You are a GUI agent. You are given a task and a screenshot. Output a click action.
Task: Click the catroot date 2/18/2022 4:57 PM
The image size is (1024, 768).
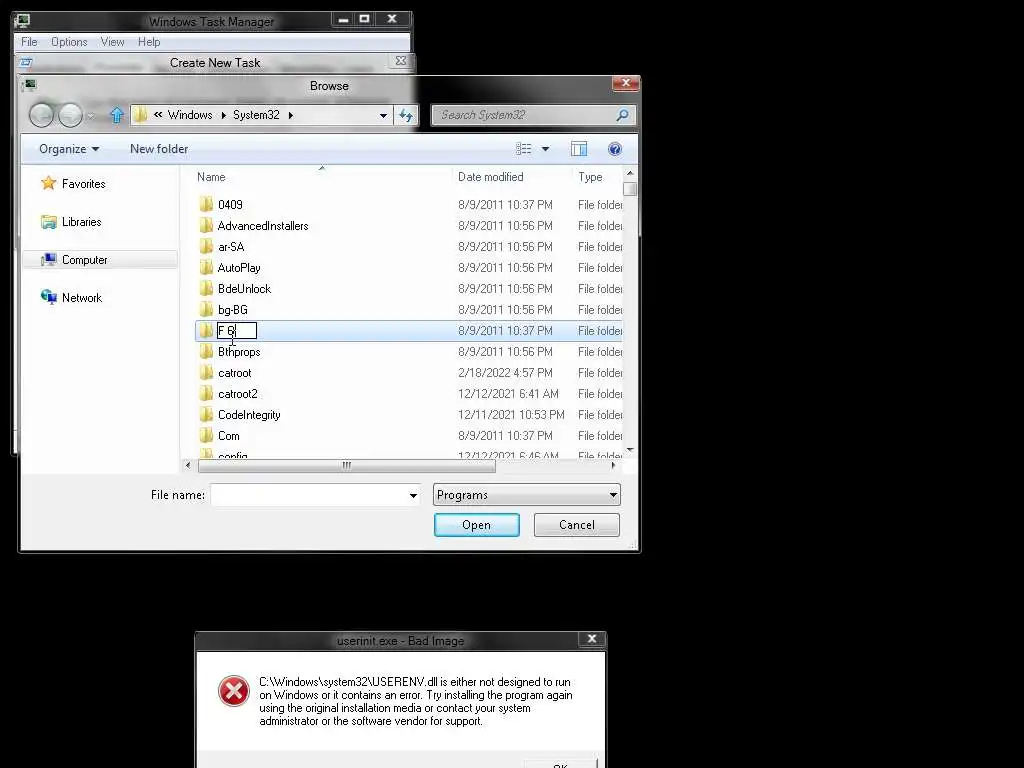tap(505, 373)
